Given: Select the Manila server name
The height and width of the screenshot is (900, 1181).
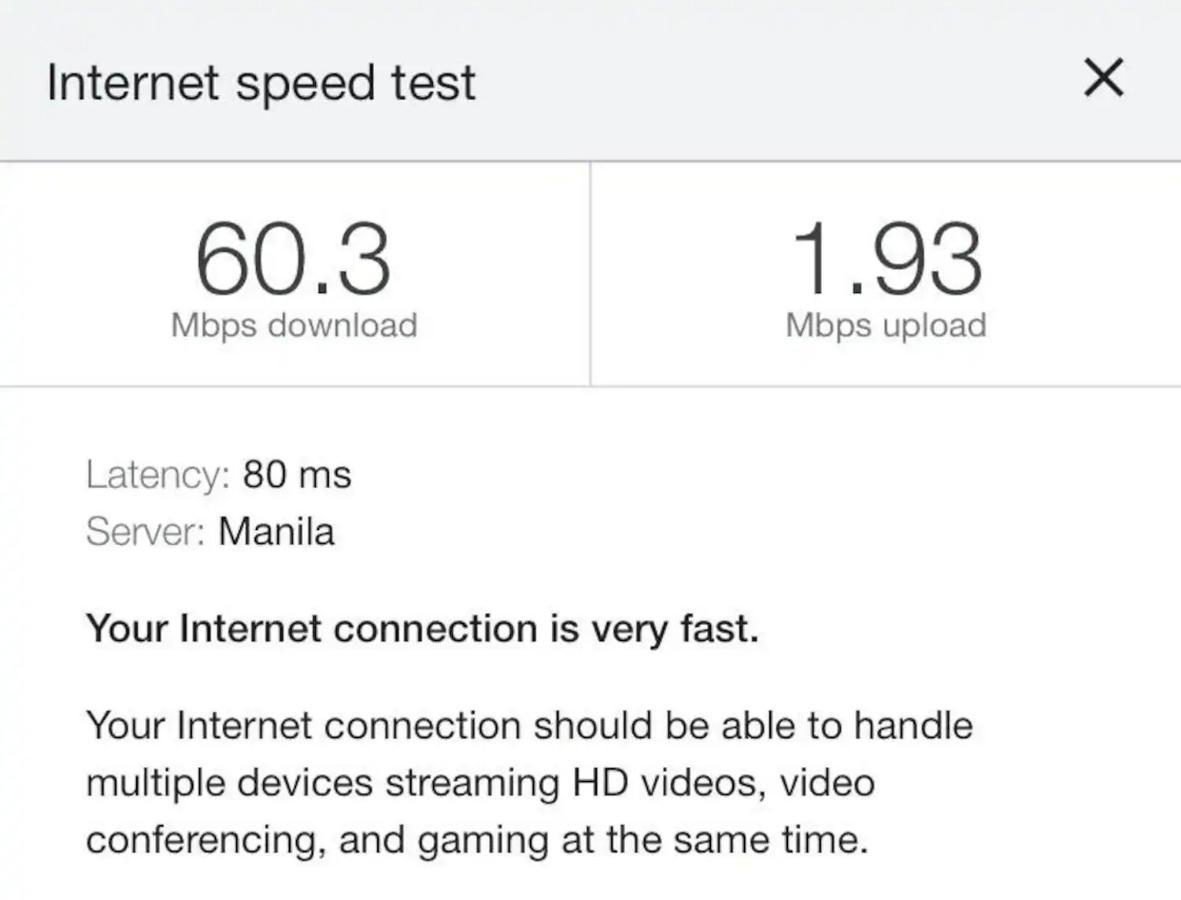Looking at the screenshot, I should click(x=276, y=531).
